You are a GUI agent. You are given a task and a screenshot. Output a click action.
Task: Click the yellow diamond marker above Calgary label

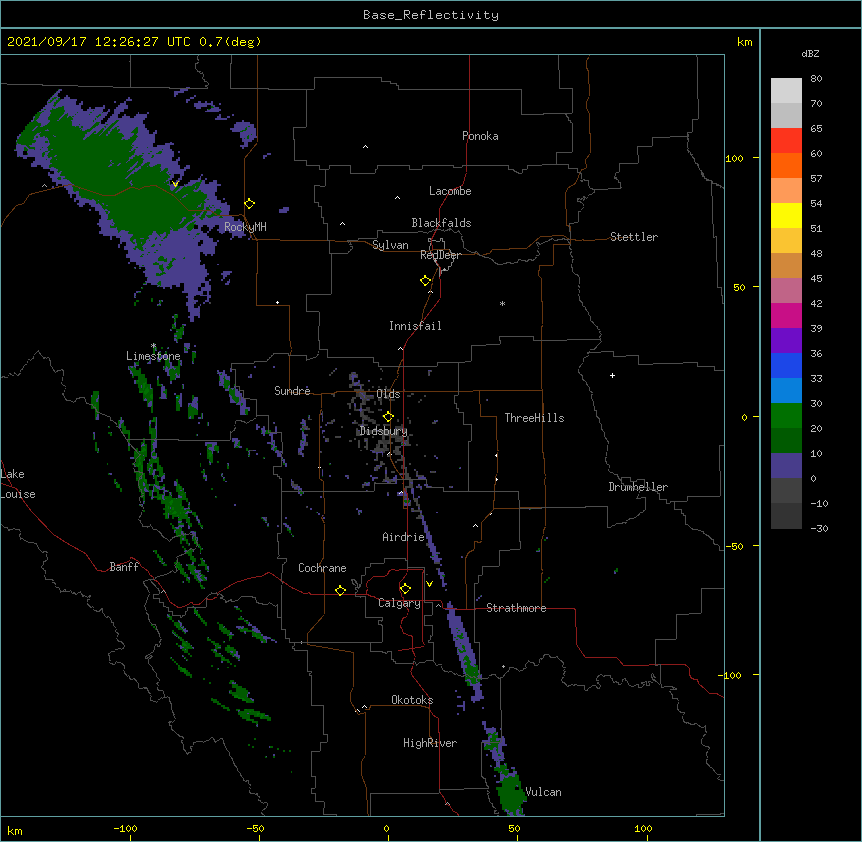pos(405,589)
